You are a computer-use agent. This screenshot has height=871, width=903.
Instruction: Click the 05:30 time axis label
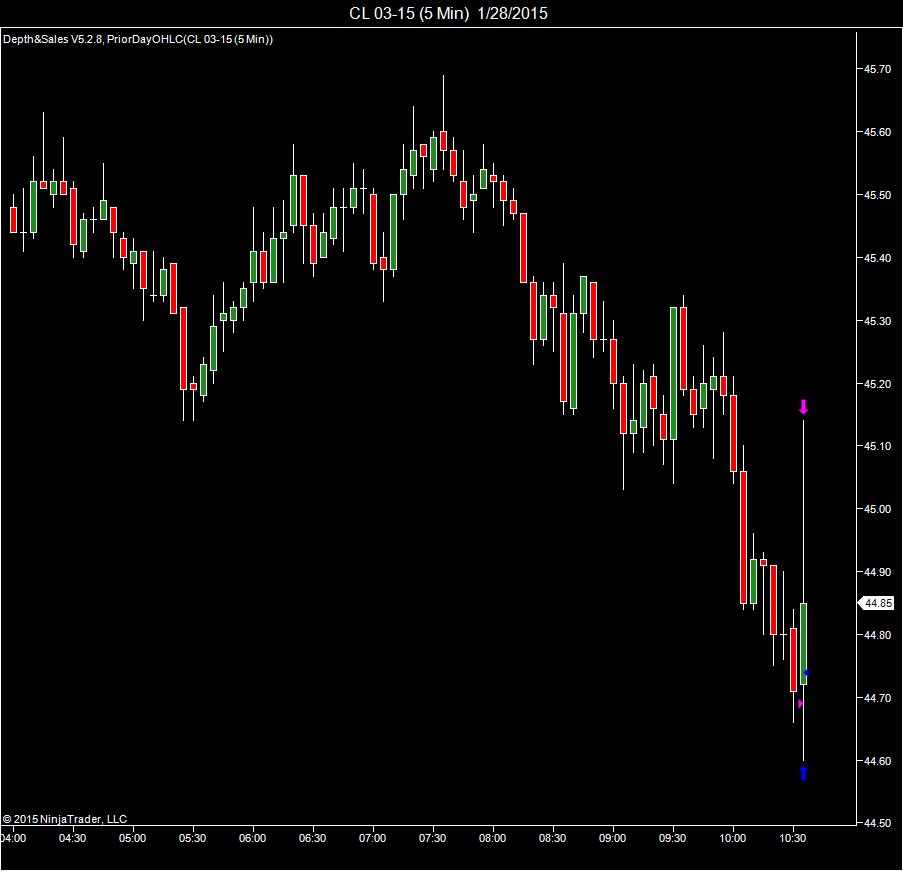coord(192,838)
